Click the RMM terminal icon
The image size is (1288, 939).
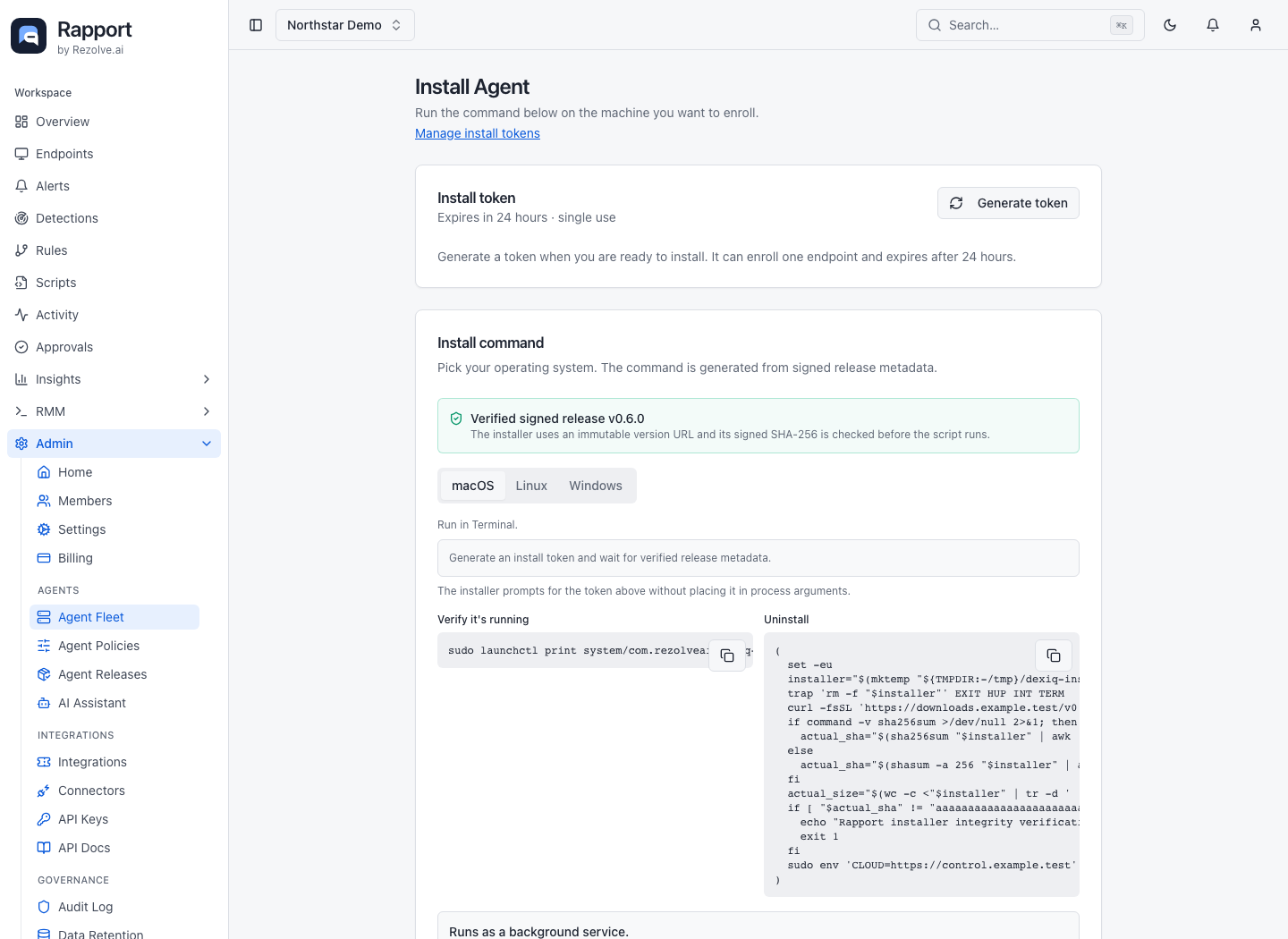point(21,411)
